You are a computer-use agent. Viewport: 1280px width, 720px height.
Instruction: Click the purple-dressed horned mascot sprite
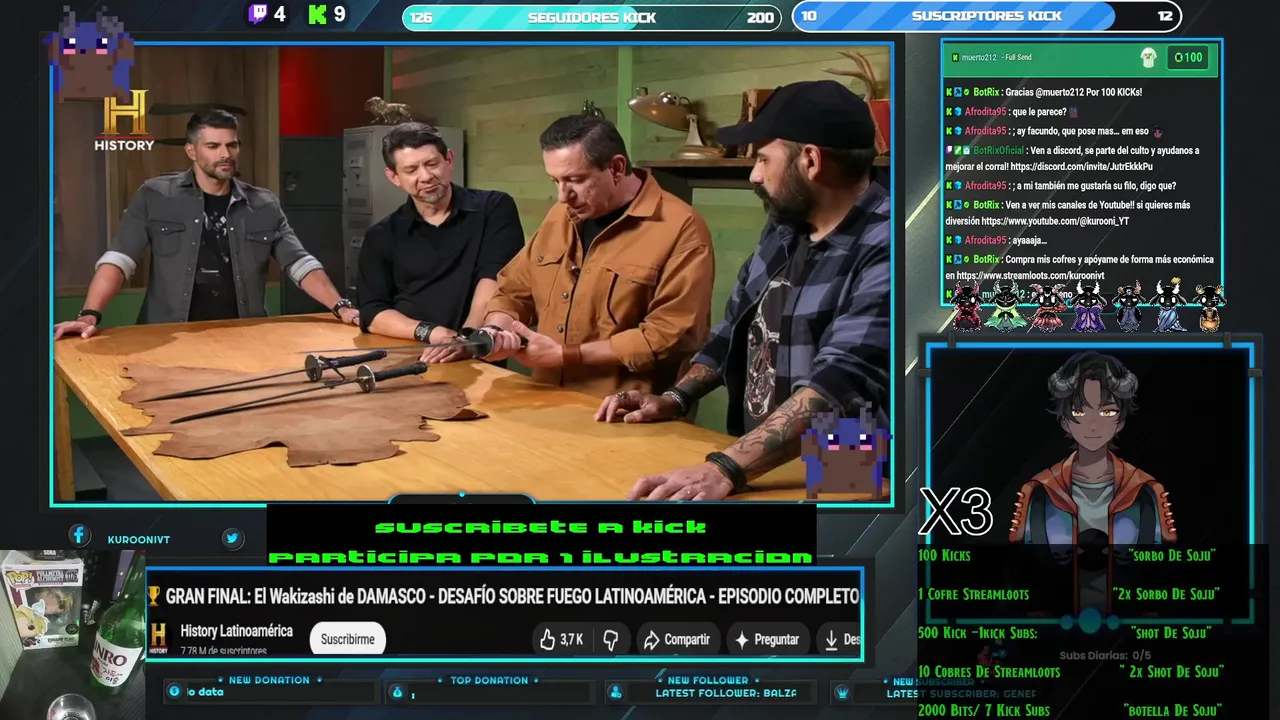coord(1087,306)
